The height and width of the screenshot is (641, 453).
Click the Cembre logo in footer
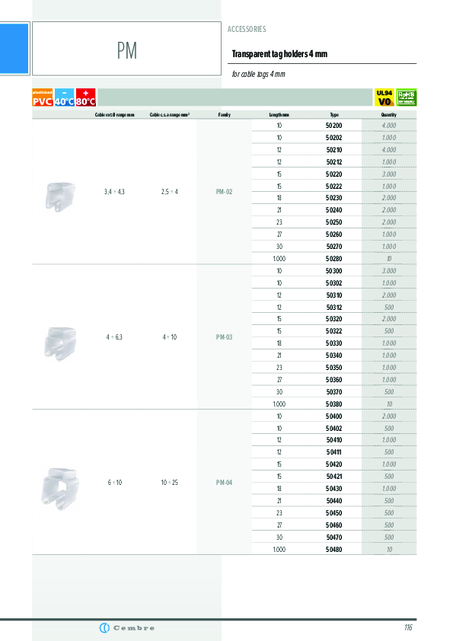(x=127, y=628)
